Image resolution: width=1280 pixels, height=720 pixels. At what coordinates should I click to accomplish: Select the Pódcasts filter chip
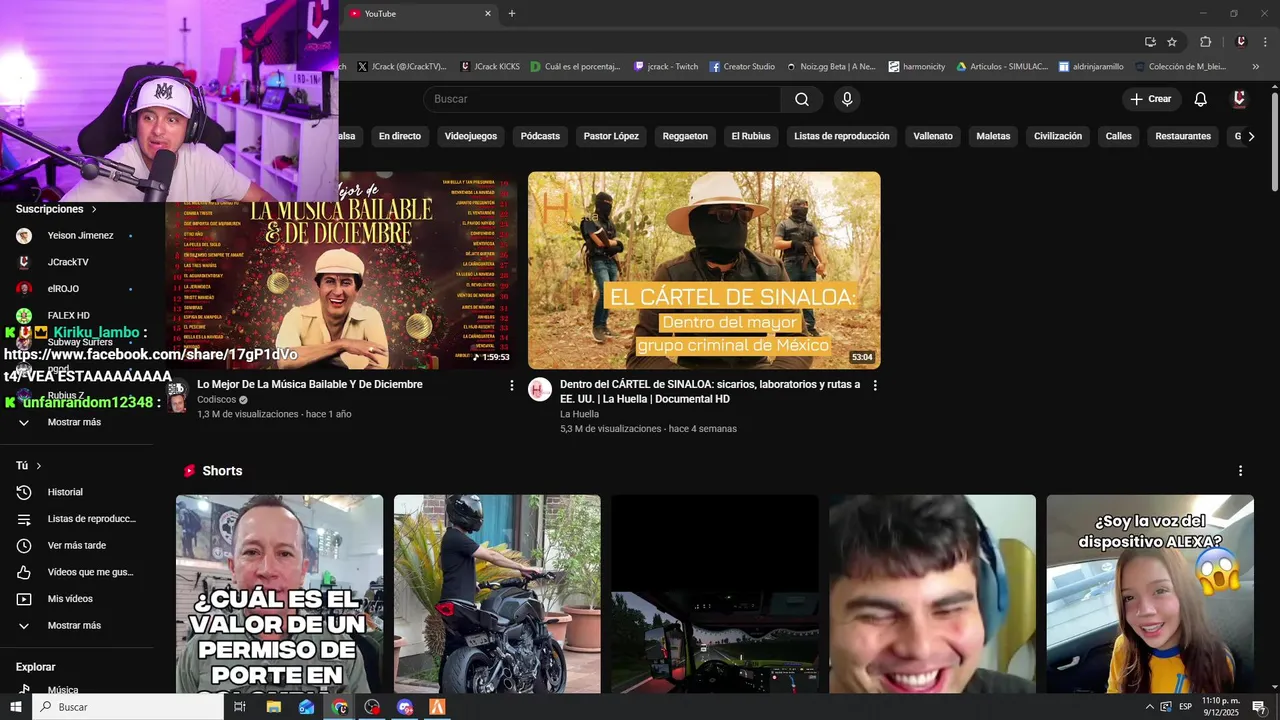(540, 136)
